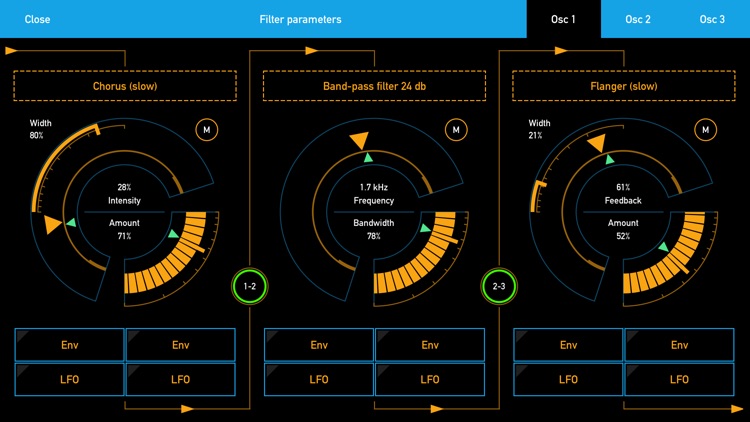Open the Chorus (slow) filter type selector
Image resolution: width=750 pixels, height=422 pixels.
(x=125, y=86)
